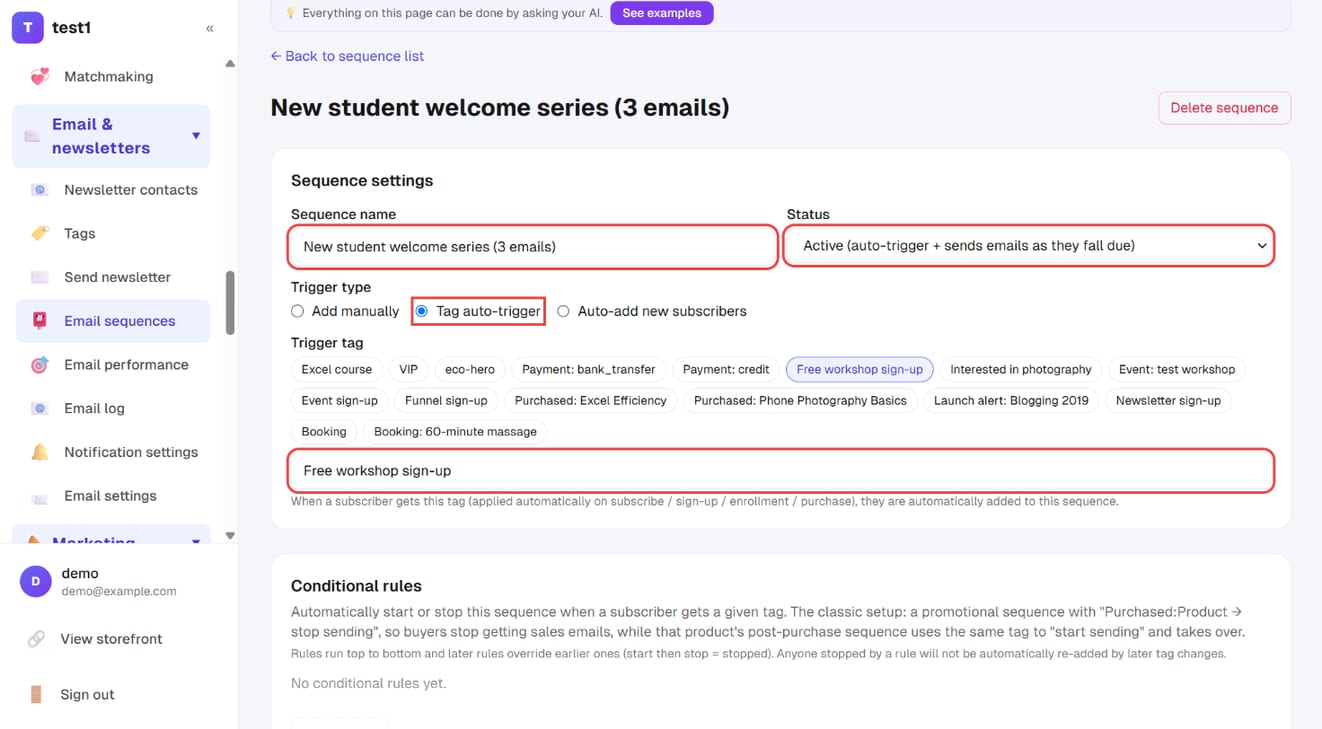This screenshot has width=1322, height=729.
Task: Open the Status dropdown
Action: click(x=1029, y=246)
